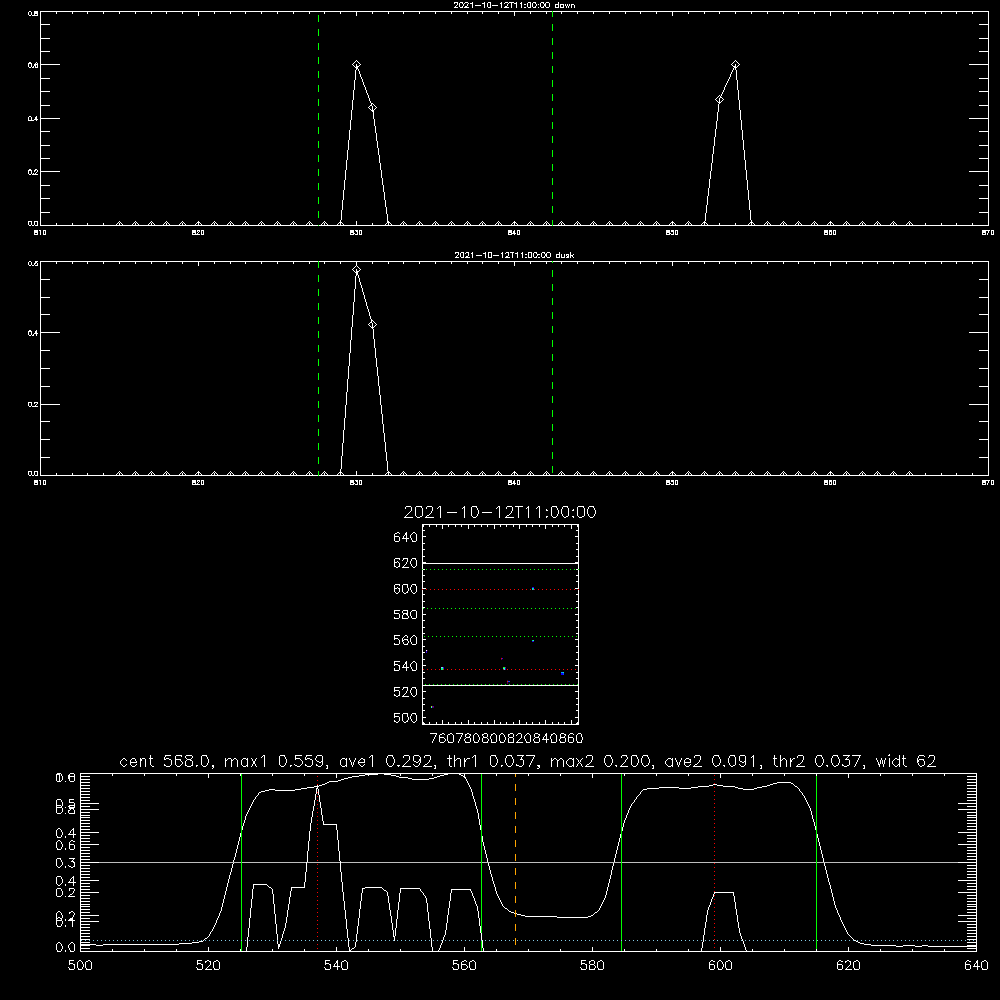
Task: Click the green vertical line near 585 in bottom plot
Action: tap(621, 861)
